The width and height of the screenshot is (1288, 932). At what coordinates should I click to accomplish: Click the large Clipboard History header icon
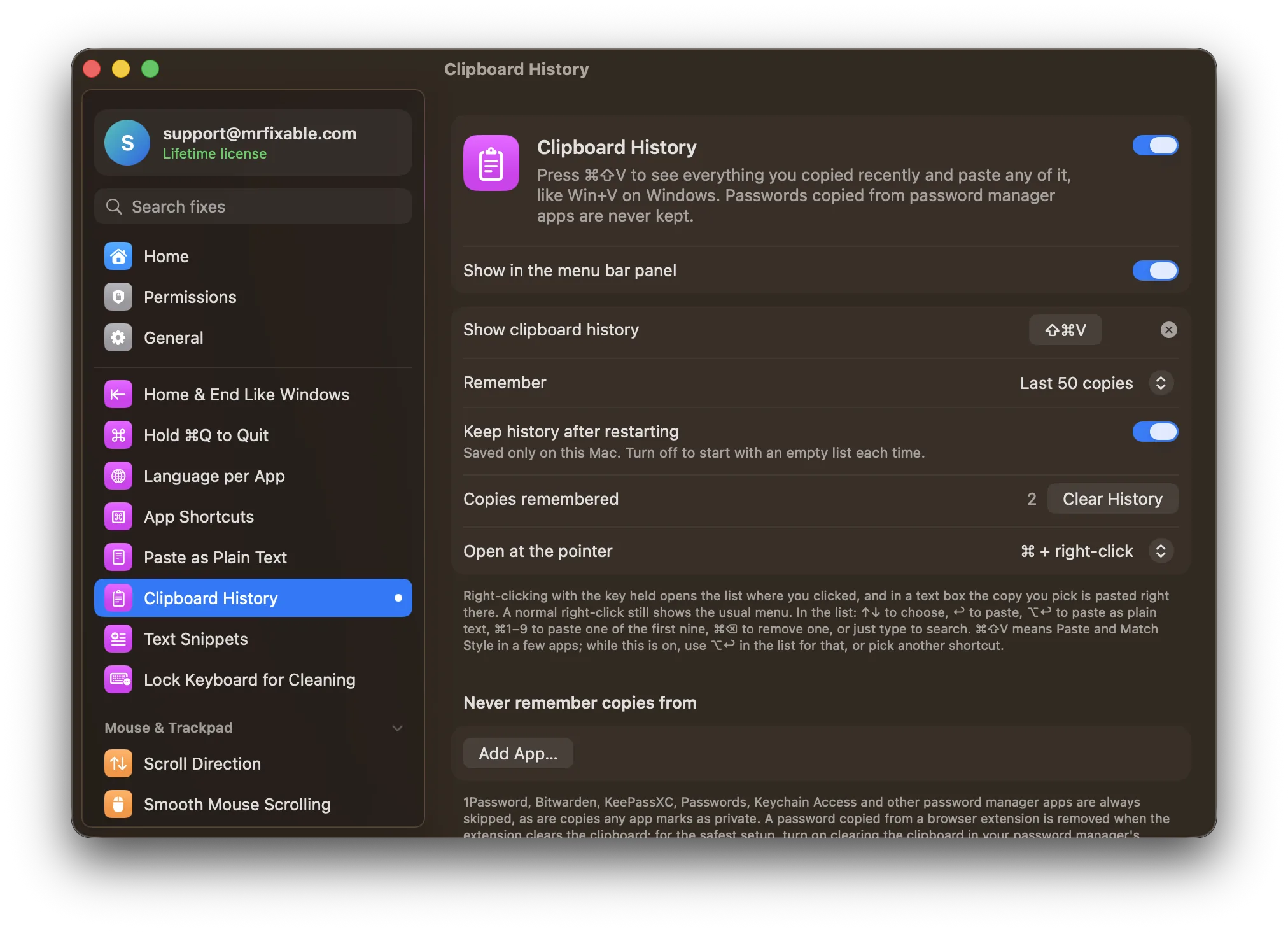click(491, 163)
